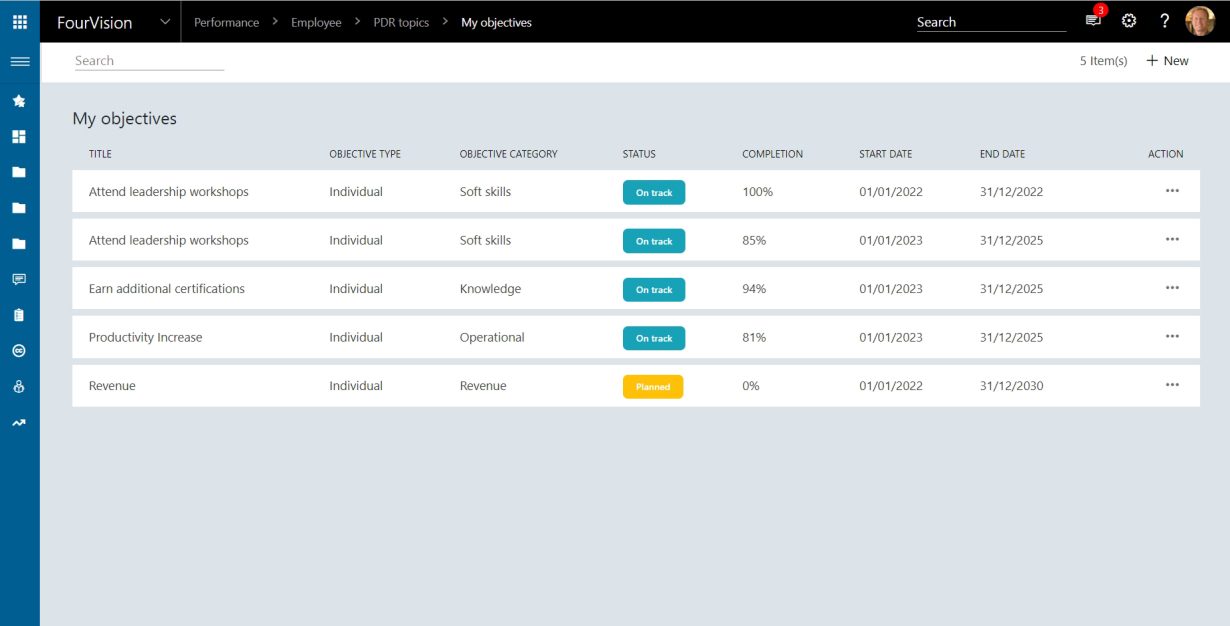Screen dimensions: 1230x626
Task: Open the dashboard tiles icon in the sidebar
Action: tap(19, 136)
